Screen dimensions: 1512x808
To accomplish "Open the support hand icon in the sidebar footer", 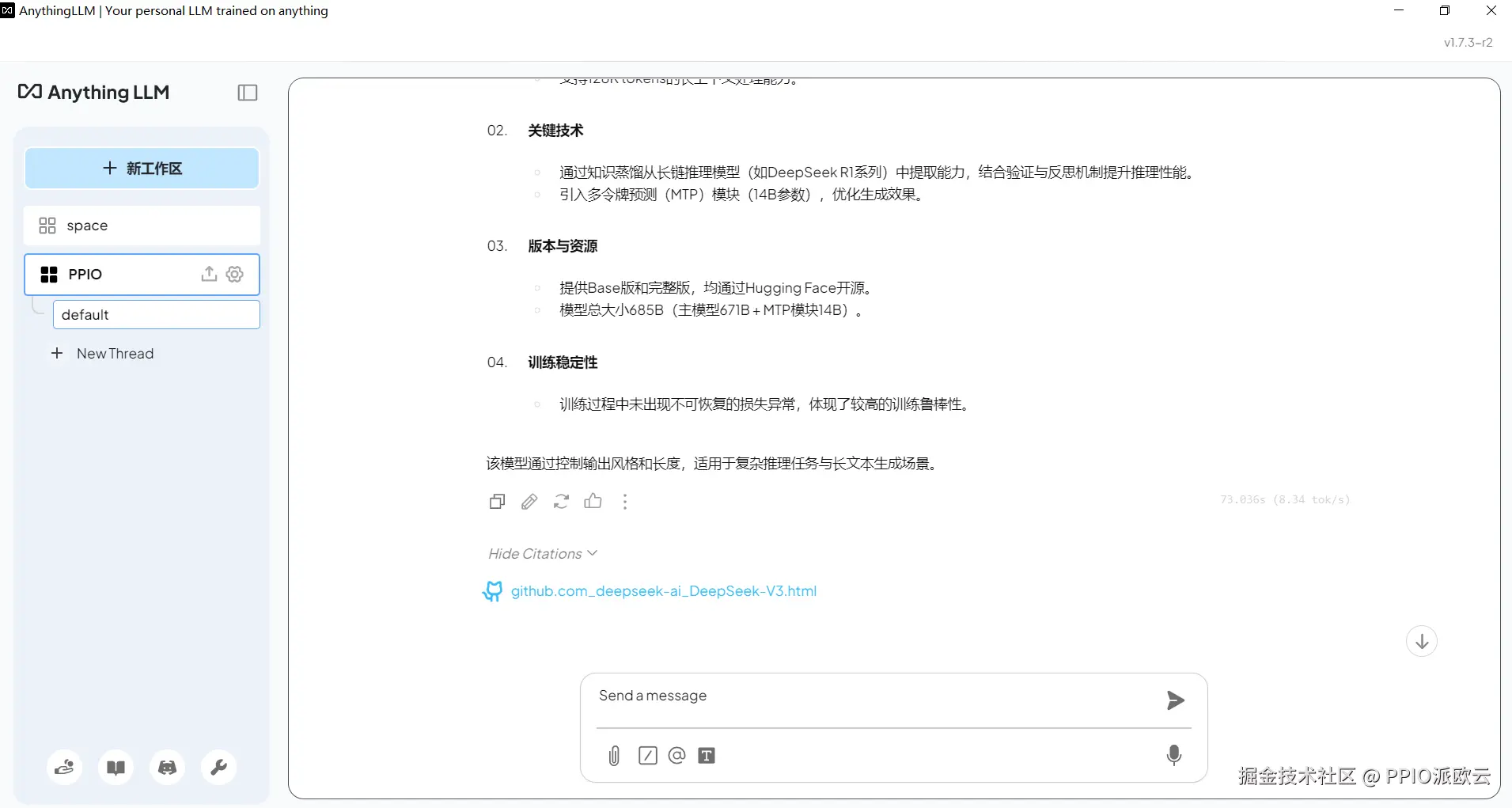I will point(65,767).
